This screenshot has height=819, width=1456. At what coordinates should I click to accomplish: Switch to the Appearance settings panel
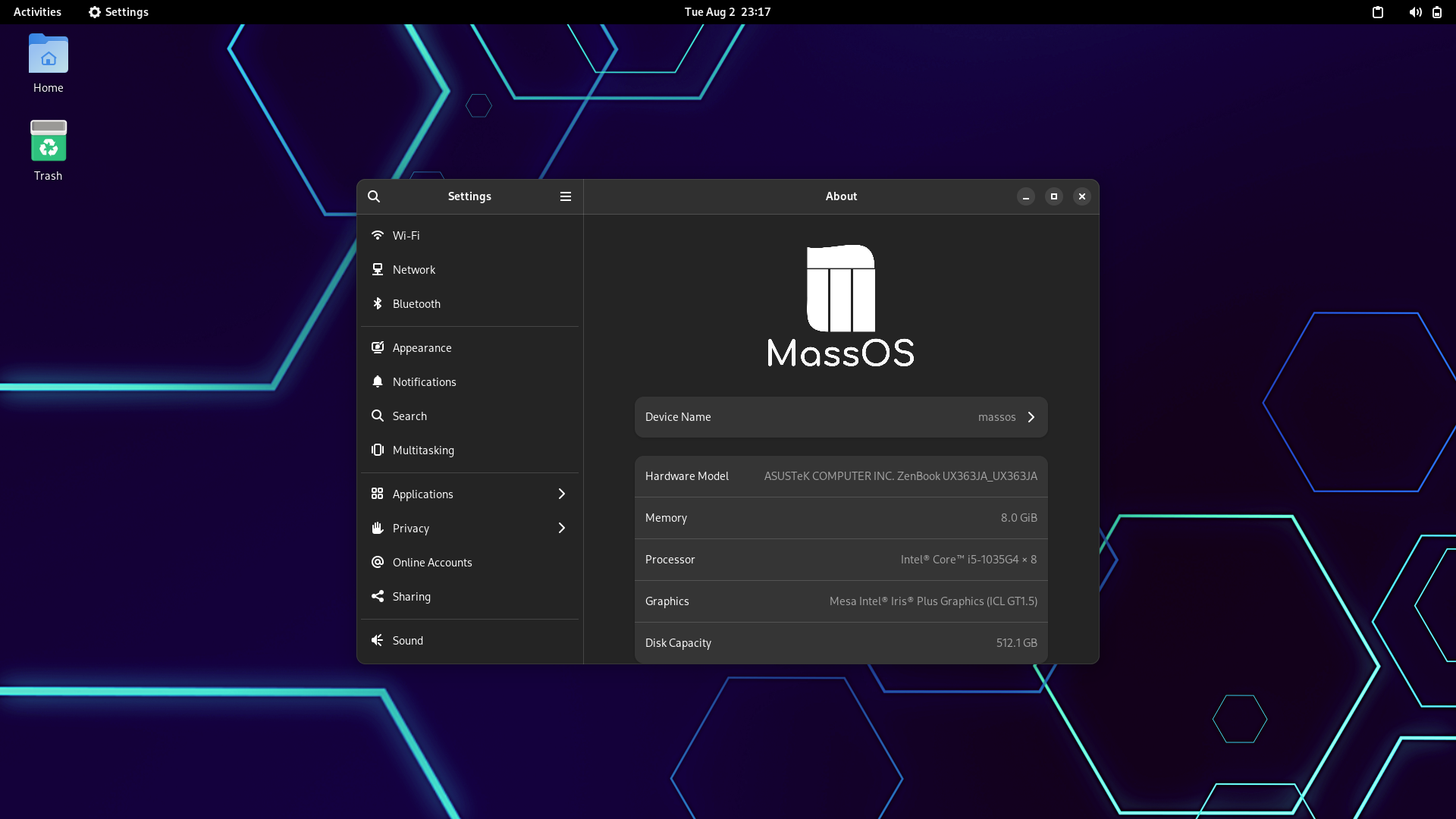click(422, 347)
